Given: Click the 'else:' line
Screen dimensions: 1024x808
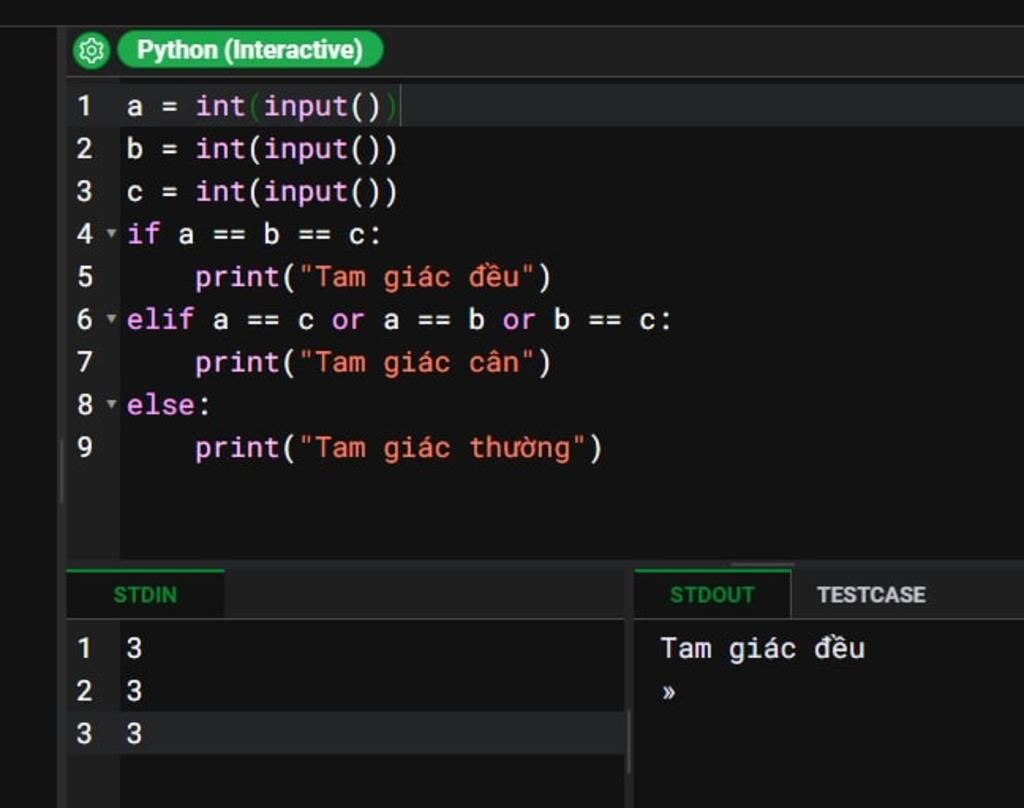Looking at the screenshot, I should point(168,405).
